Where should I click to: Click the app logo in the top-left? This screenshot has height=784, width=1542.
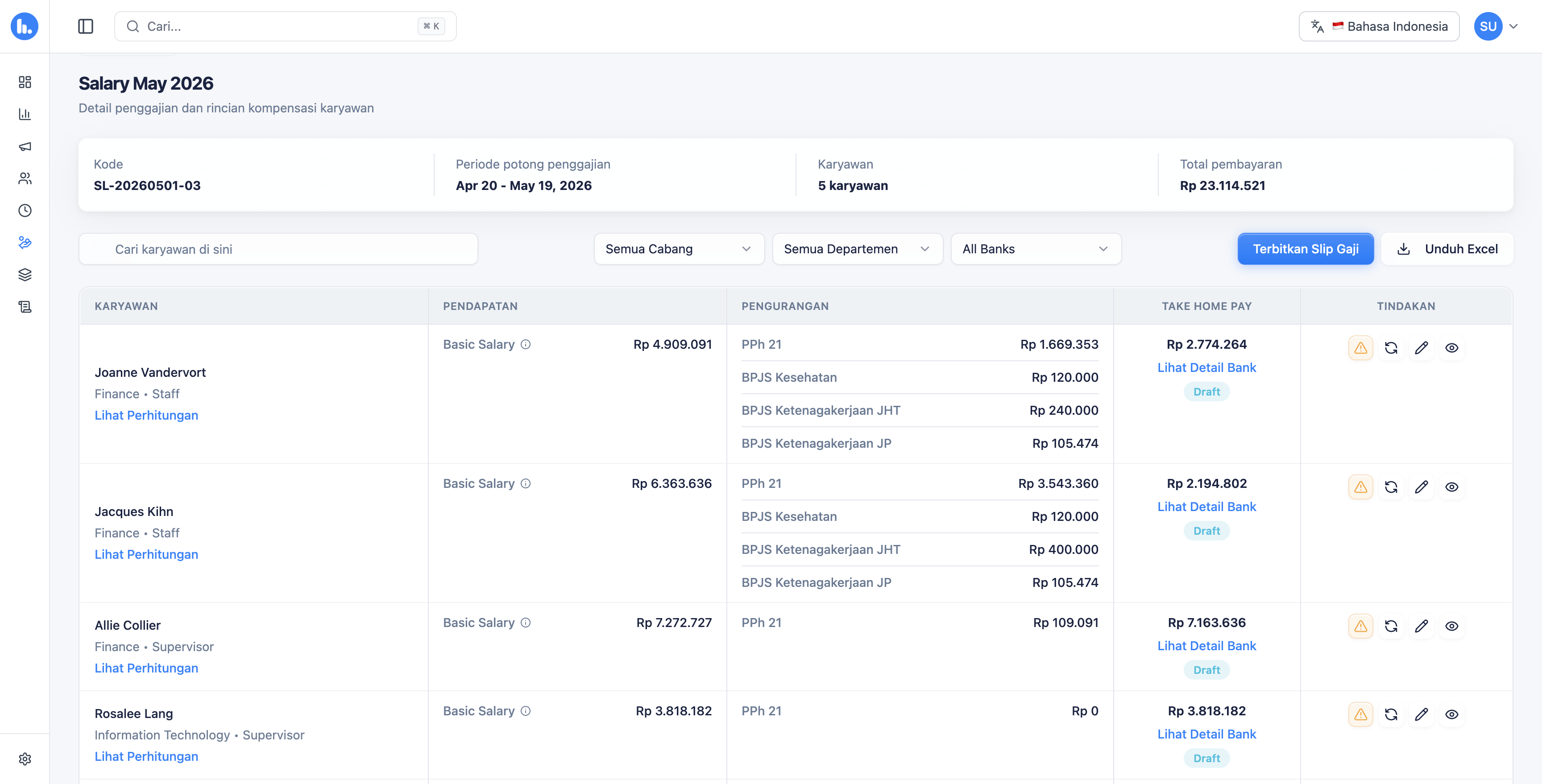(25, 26)
